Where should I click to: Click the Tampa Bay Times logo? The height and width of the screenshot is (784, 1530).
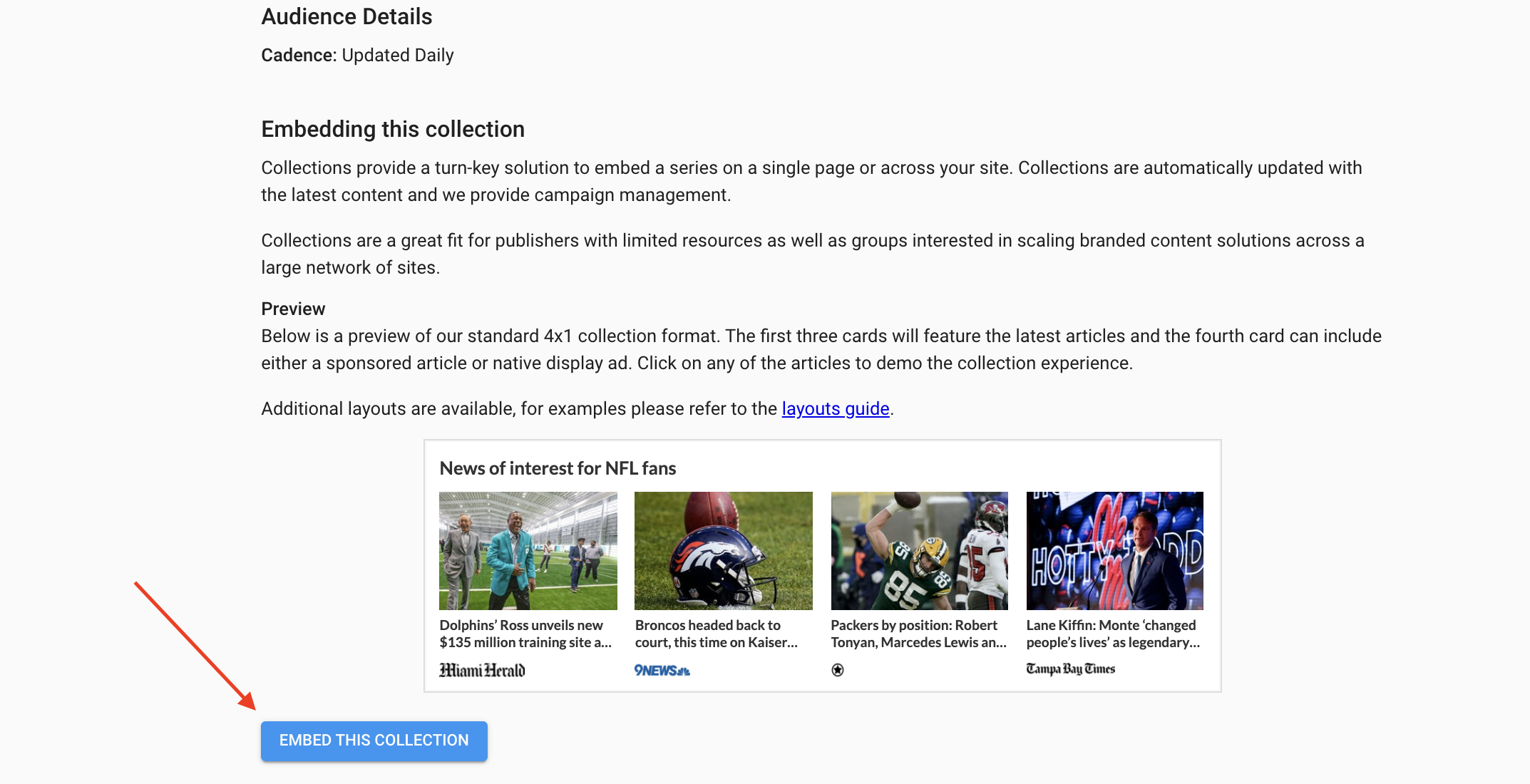(1070, 669)
